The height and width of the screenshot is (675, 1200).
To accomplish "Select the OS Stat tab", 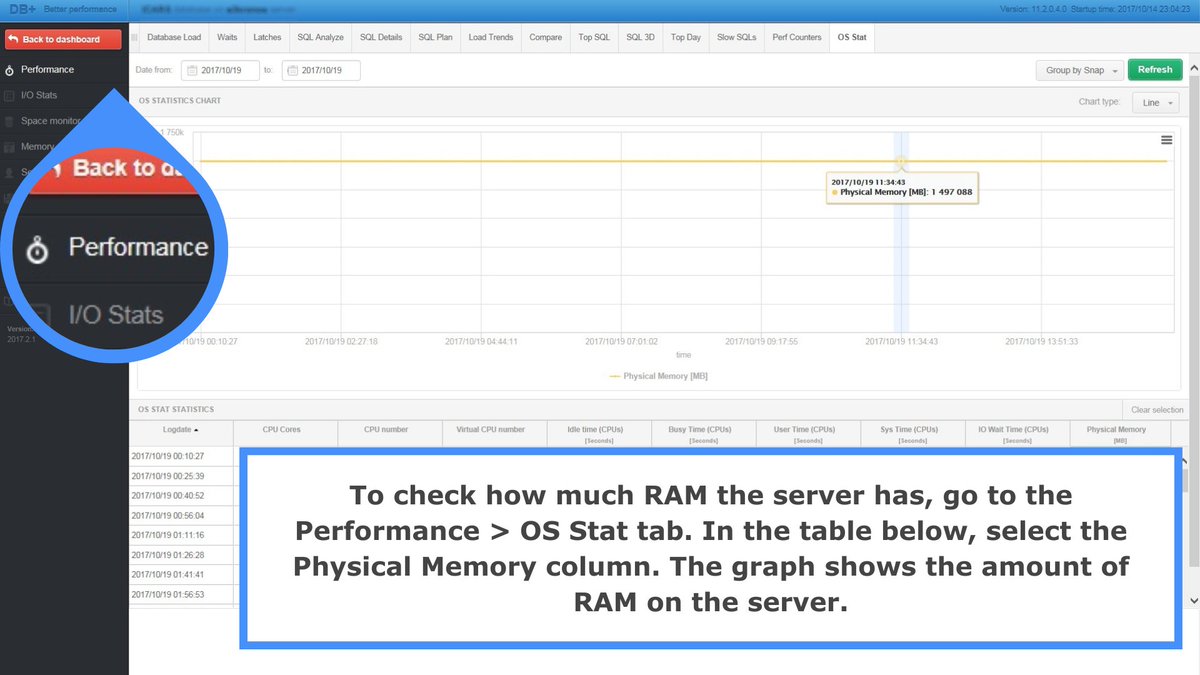I will click(x=852, y=37).
